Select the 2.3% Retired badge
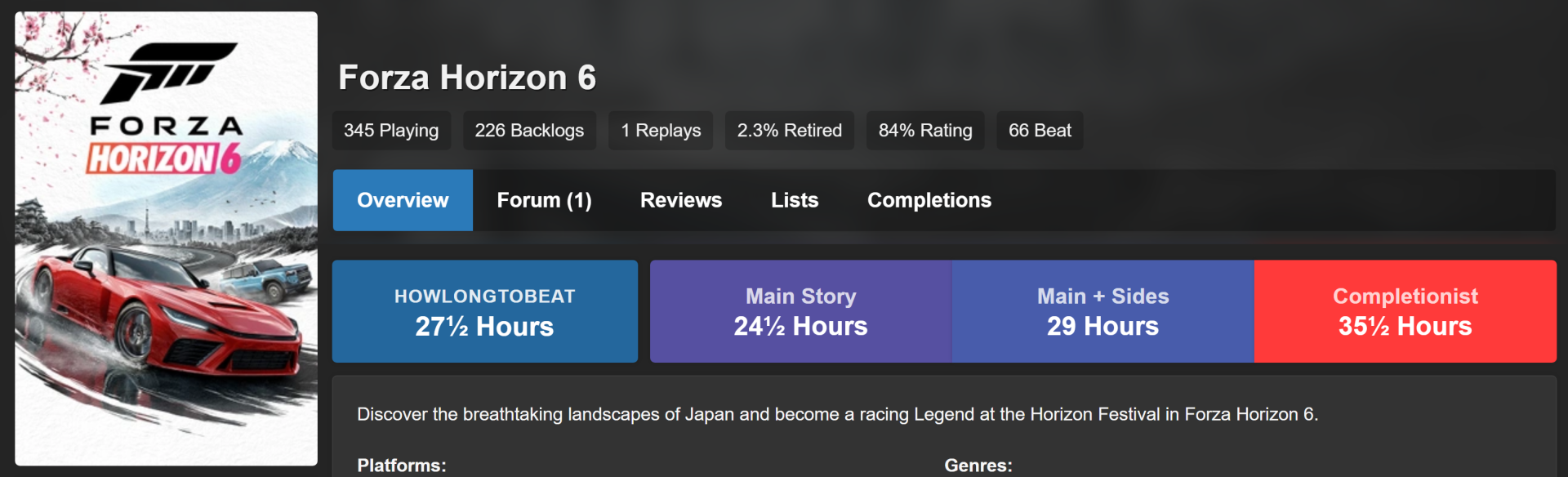Image resolution: width=1568 pixels, height=477 pixels. [789, 131]
